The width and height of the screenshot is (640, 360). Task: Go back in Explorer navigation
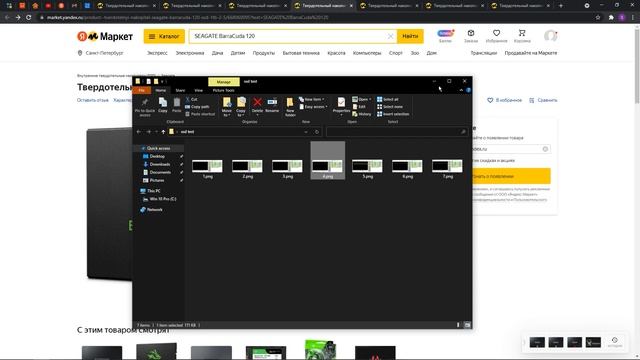139,132
